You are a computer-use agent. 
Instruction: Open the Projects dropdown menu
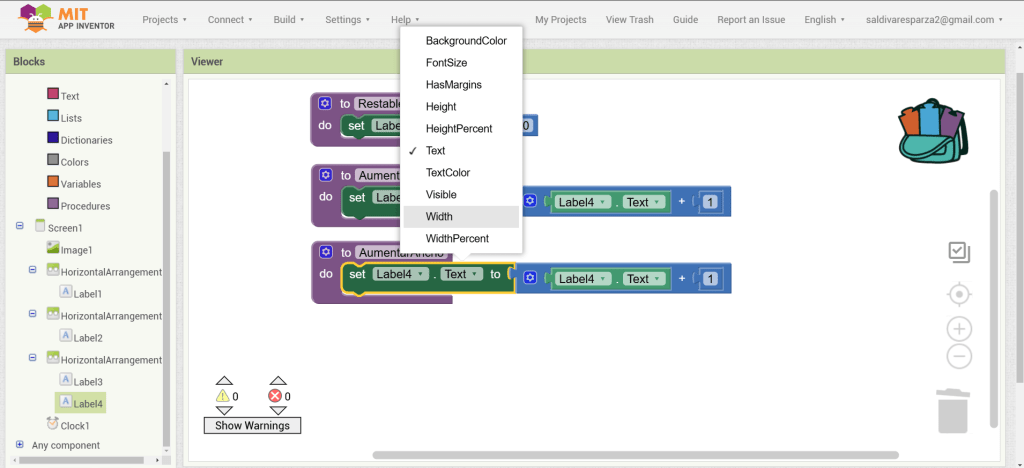pyautogui.click(x=165, y=19)
